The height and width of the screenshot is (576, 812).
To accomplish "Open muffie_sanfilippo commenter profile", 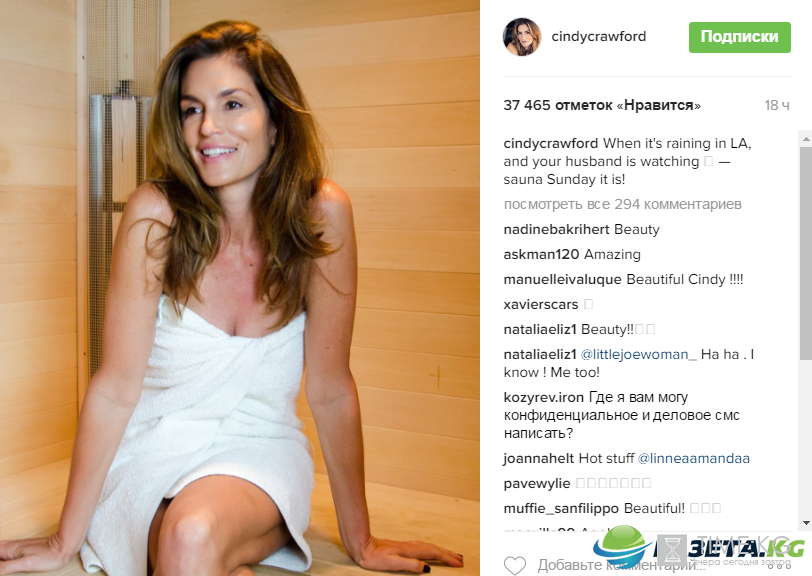I will [x=561, y=509].
